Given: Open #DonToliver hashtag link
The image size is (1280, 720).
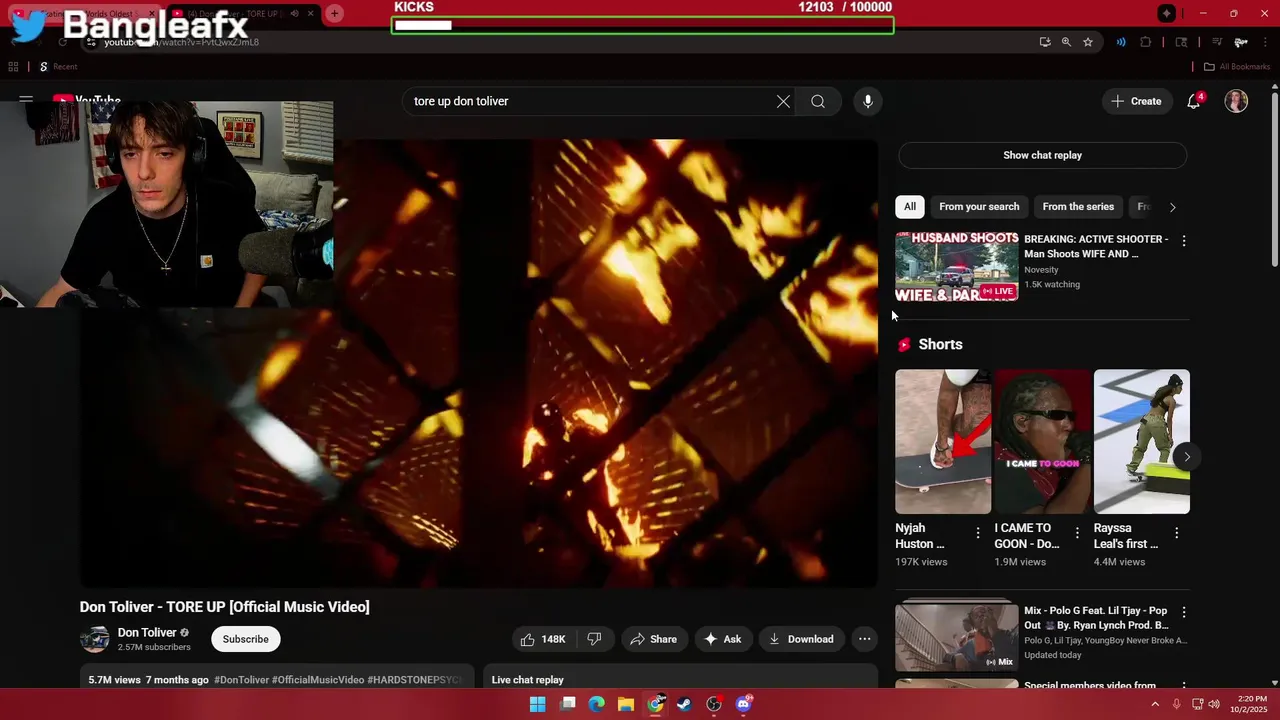Looking at the screenshot, I should click(241, 680).
